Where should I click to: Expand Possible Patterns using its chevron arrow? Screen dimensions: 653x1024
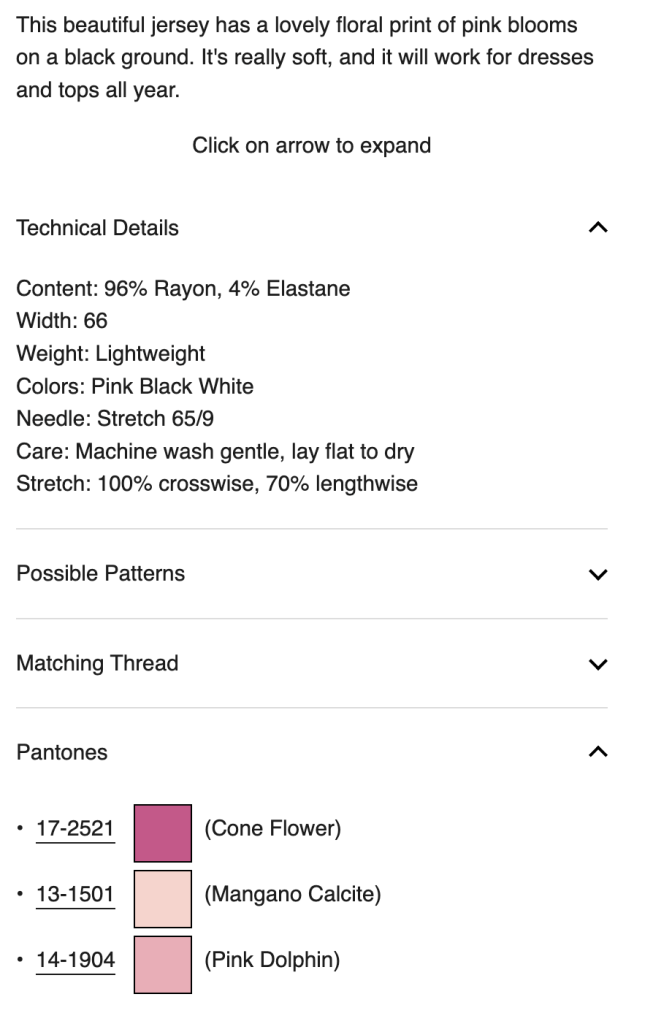(598, 574)
